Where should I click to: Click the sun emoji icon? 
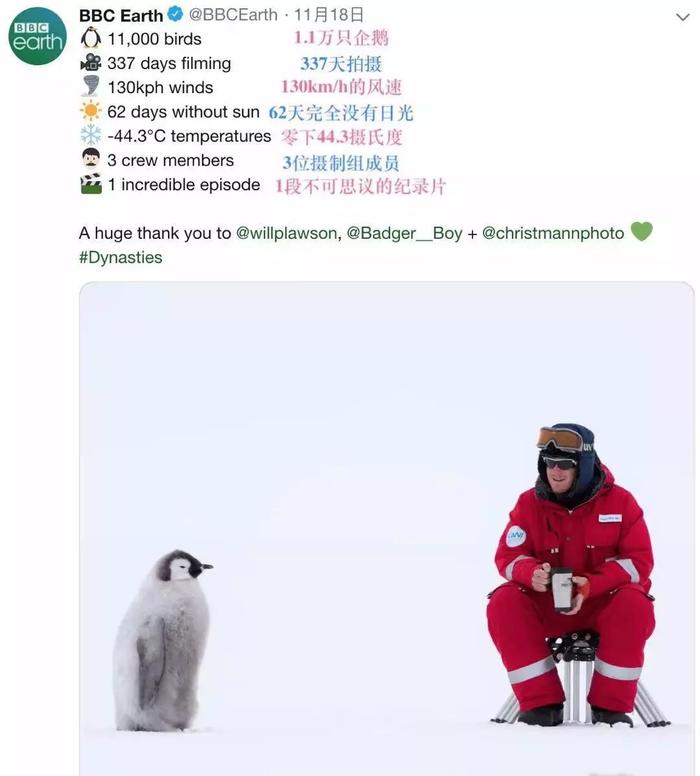[x=91, y=110]
